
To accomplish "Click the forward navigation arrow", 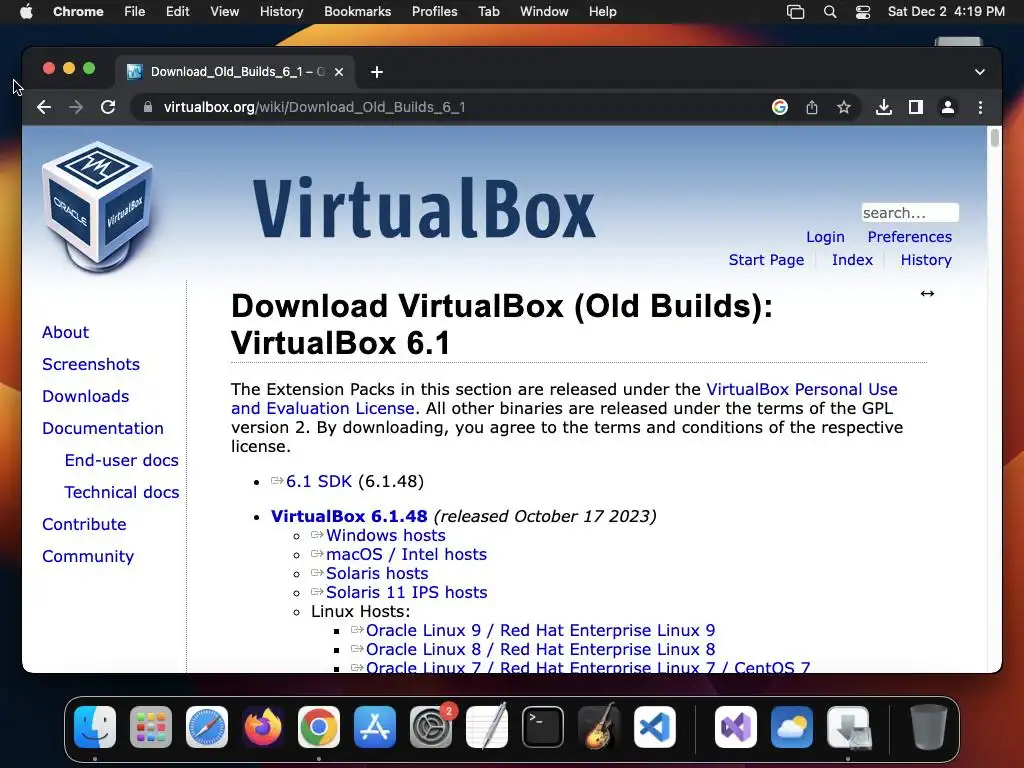I will [x=76, y=107].
